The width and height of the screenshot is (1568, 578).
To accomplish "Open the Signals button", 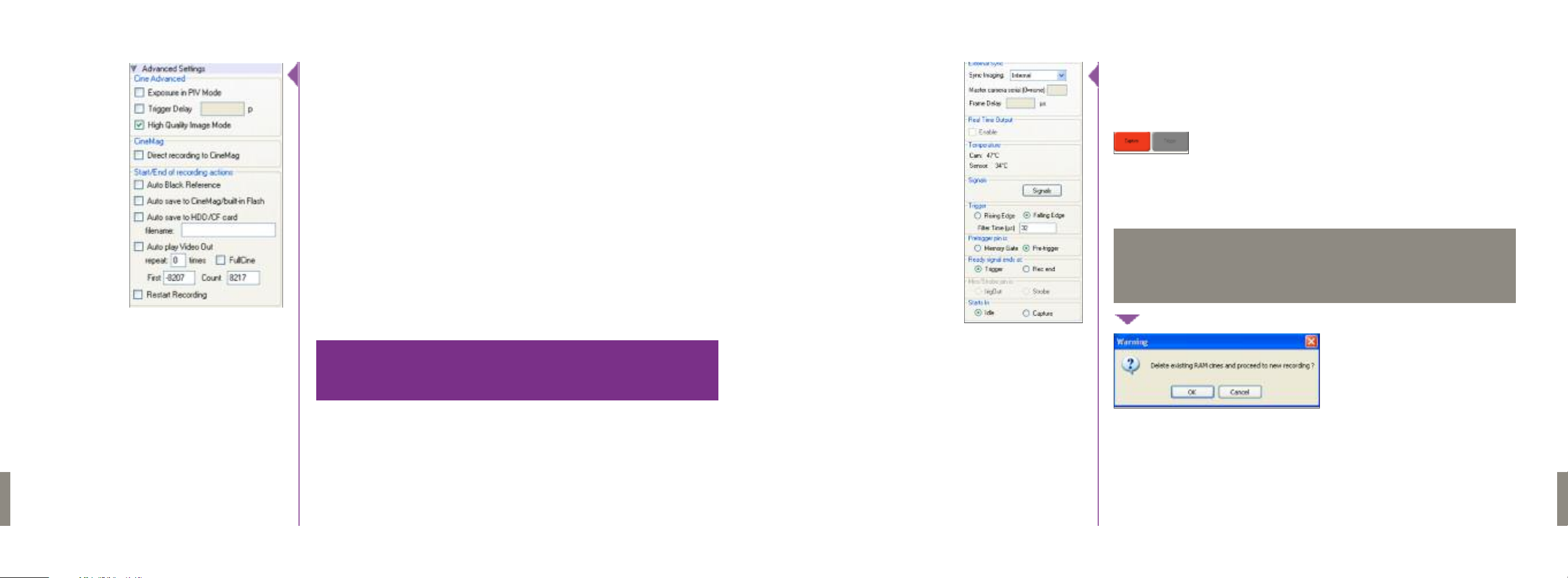I will tap(1042, 191).
